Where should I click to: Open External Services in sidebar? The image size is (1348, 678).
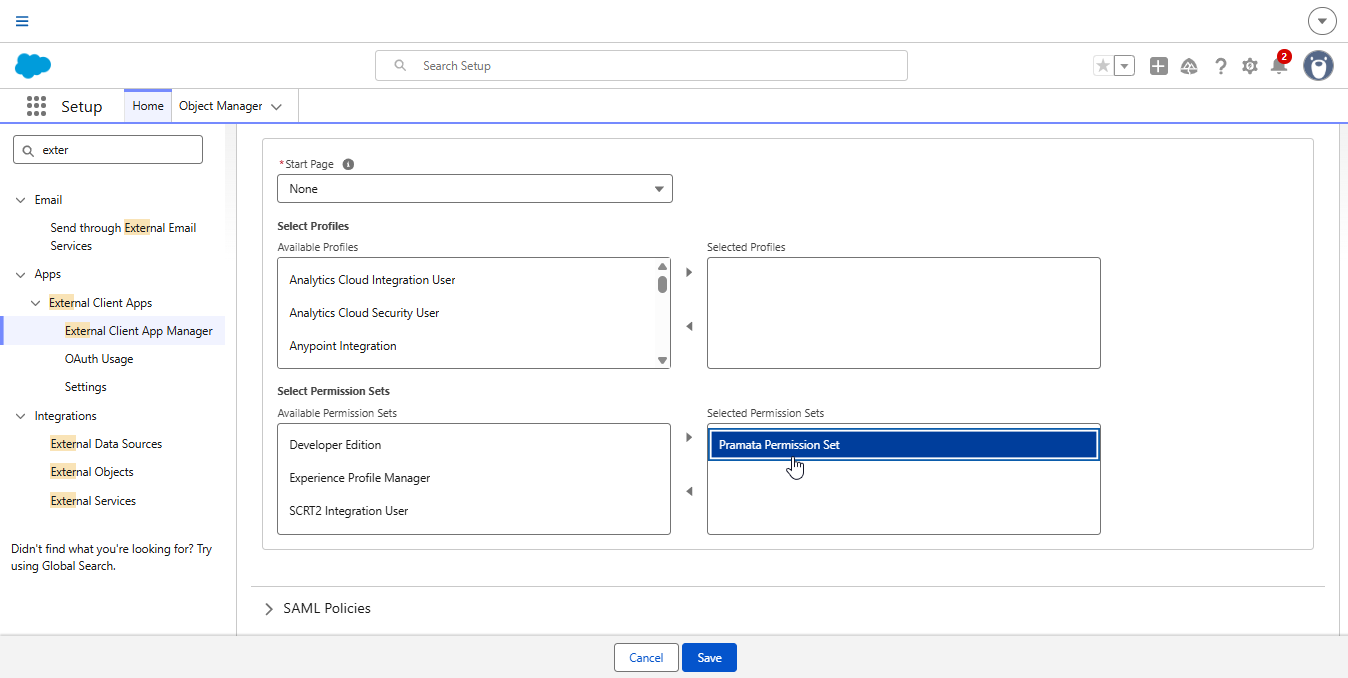coord(93,501)
